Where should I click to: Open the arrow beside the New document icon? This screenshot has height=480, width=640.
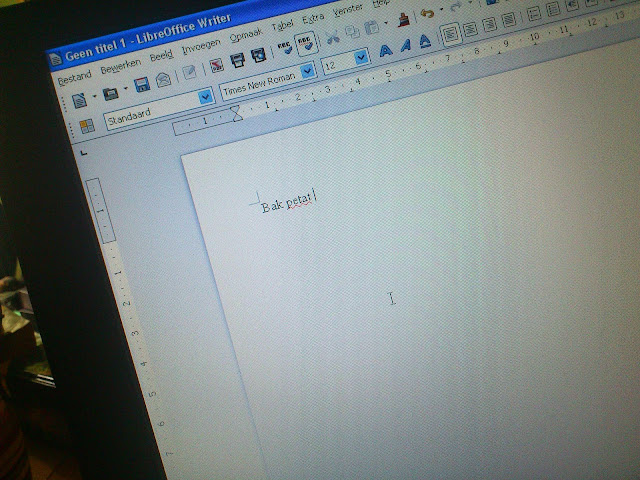(x=94, y=97)
